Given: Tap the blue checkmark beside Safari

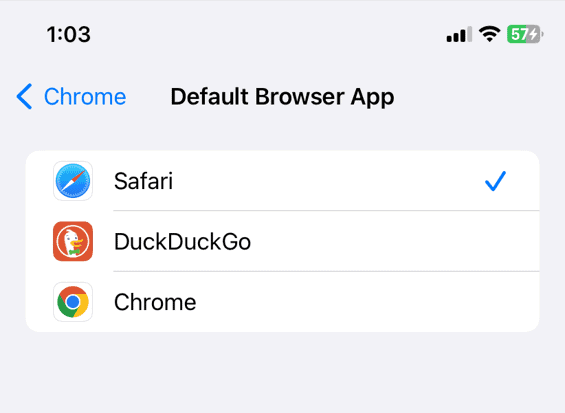Looking at the screenshot, I should tap(495, 181).
